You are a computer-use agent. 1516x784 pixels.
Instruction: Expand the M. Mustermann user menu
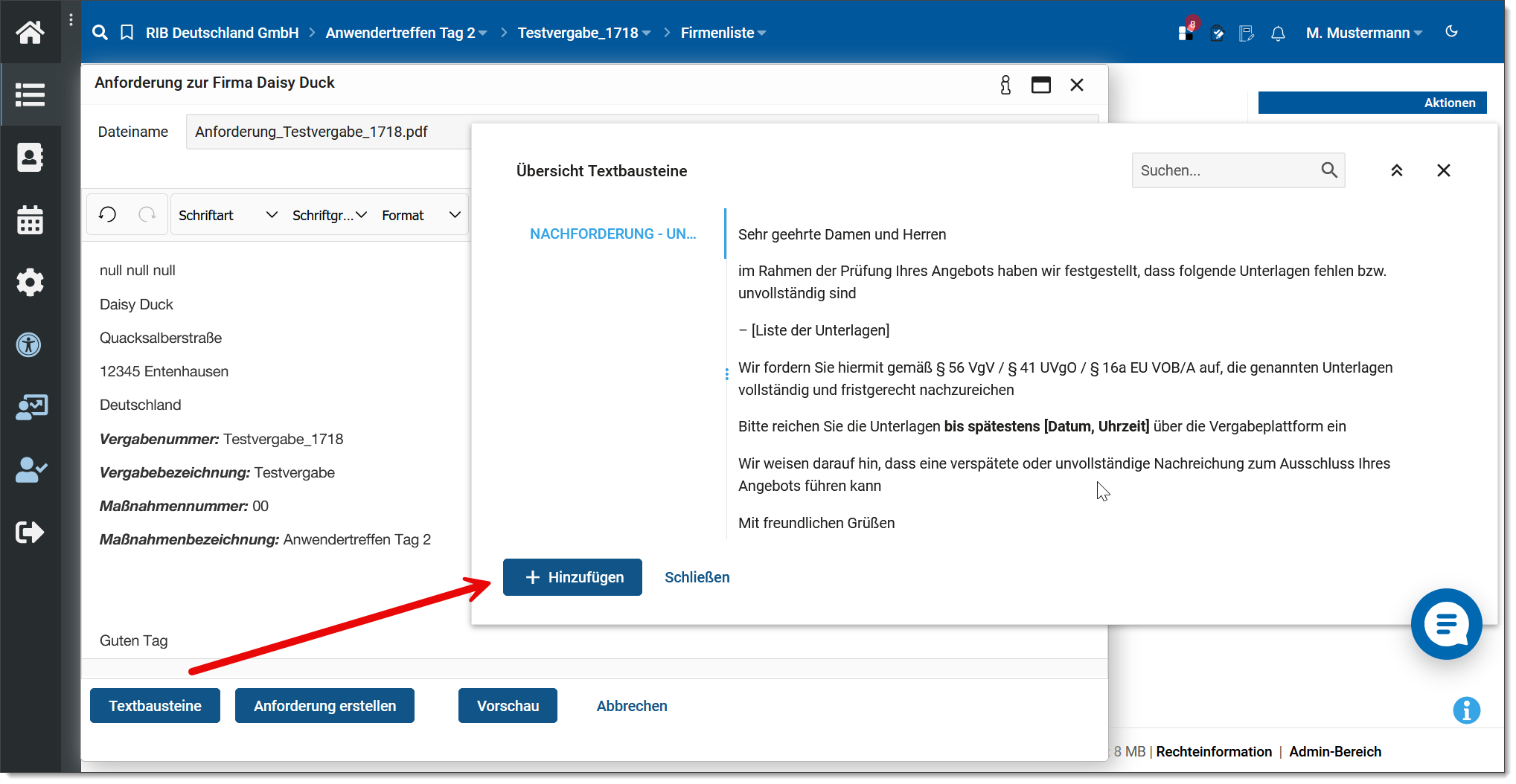tap(1363, 33)
